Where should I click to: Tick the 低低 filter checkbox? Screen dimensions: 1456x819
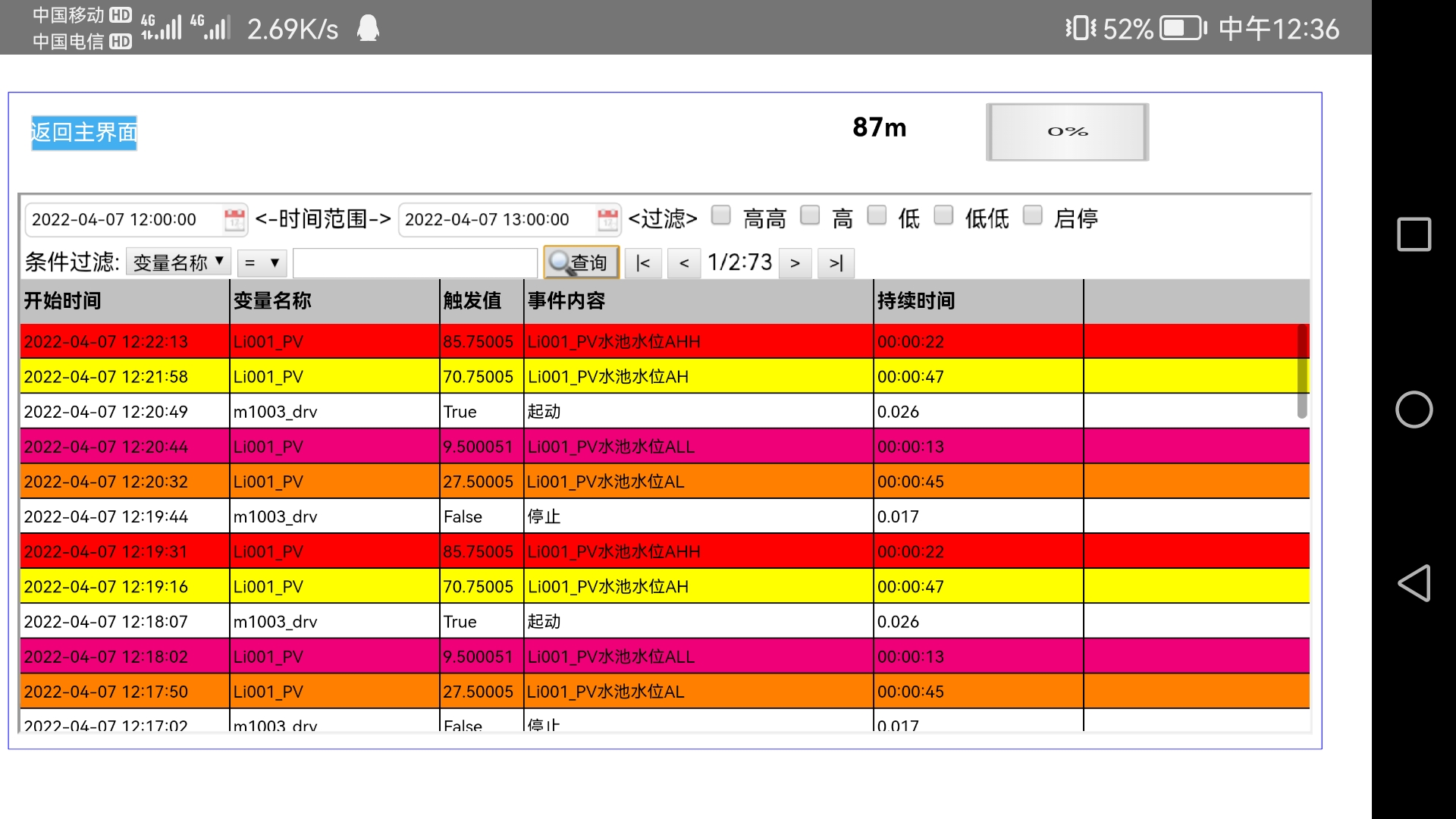tap(943, 216)
